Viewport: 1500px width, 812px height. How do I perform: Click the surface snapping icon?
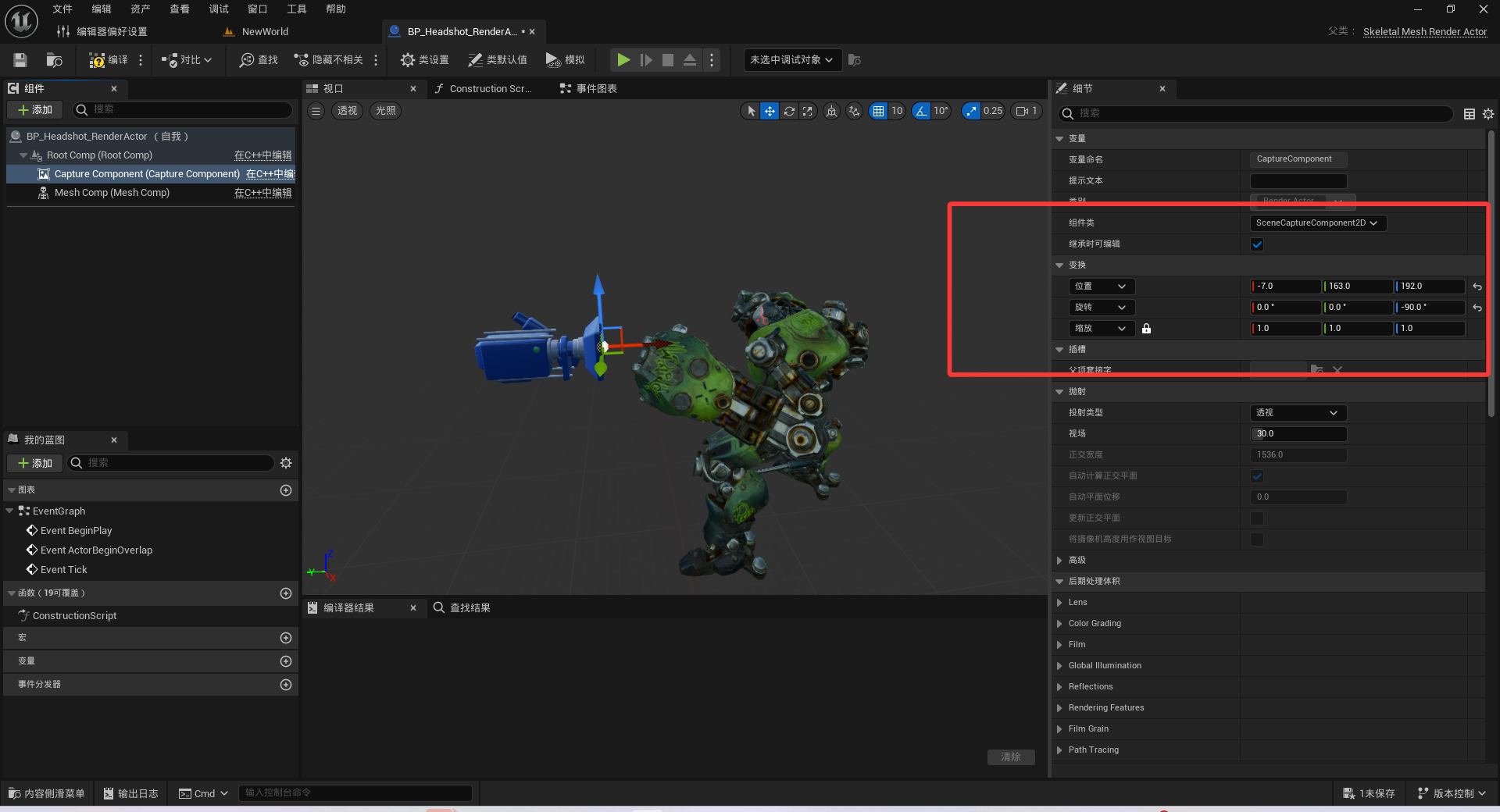point(855,111)
